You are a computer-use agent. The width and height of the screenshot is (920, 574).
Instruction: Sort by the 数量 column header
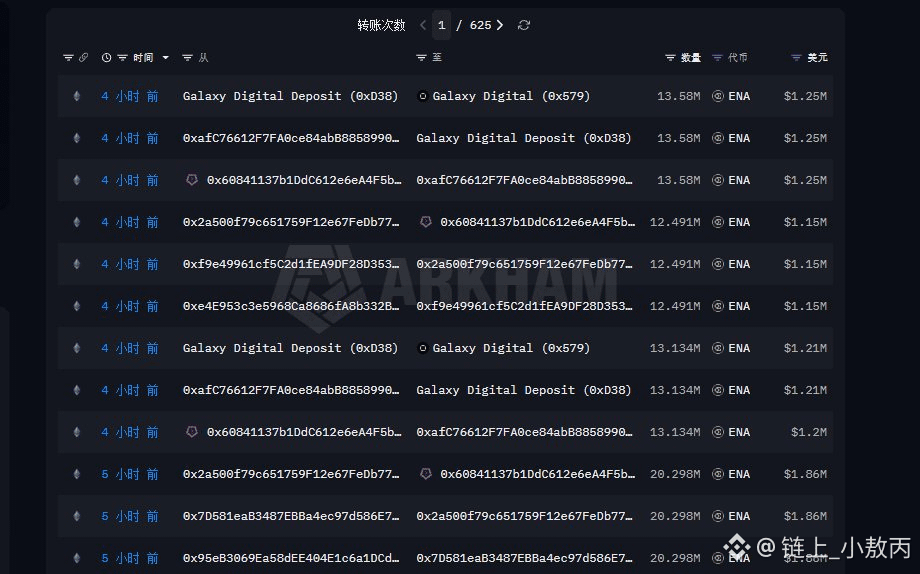click(691, 58)
